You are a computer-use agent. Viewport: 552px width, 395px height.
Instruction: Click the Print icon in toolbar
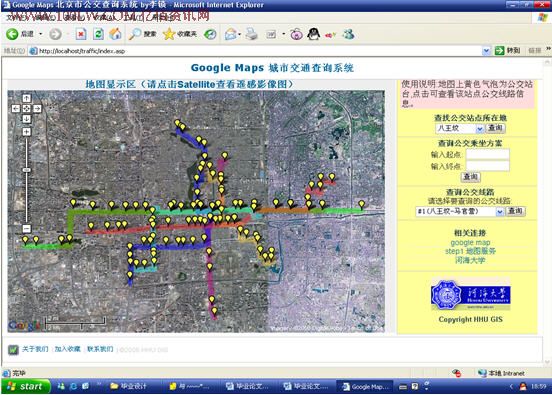(251, 34)
